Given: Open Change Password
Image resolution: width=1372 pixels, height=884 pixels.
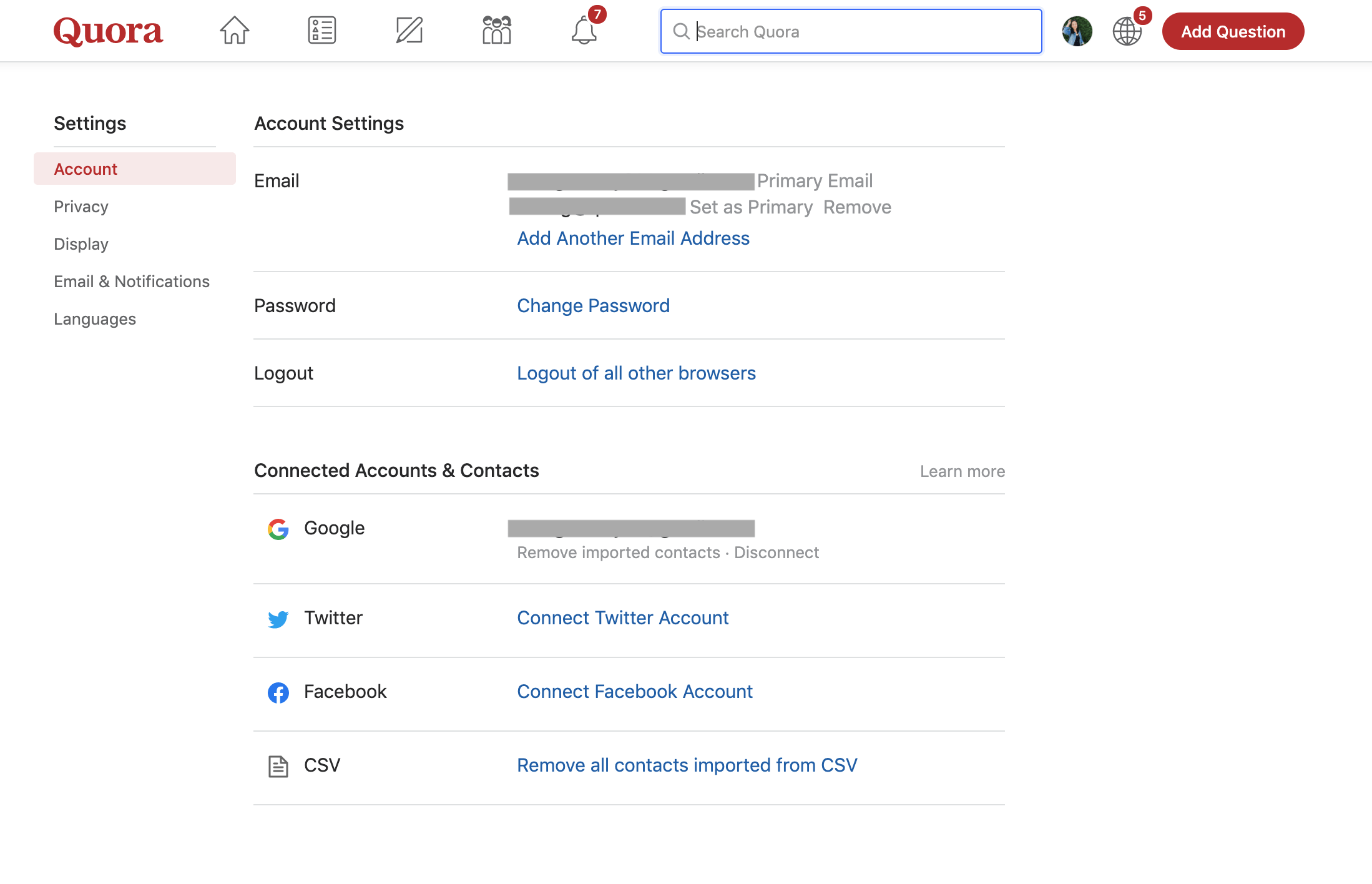Looking at the screenshot, I should pyautogui.click(x=593, y=305).
